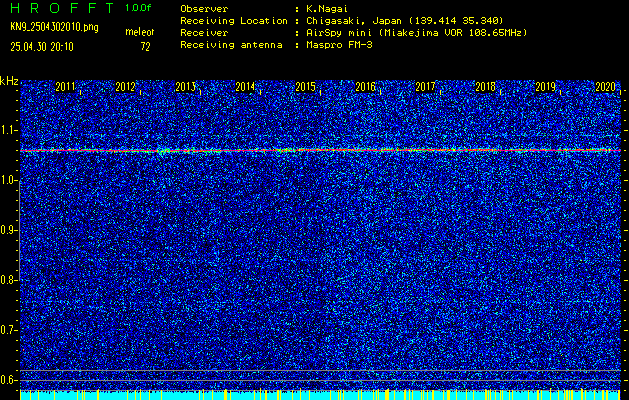Click the observer name K.Nagai
Image resolution: width=629 pixels, height=400 pixels.
tap(326, 8)
